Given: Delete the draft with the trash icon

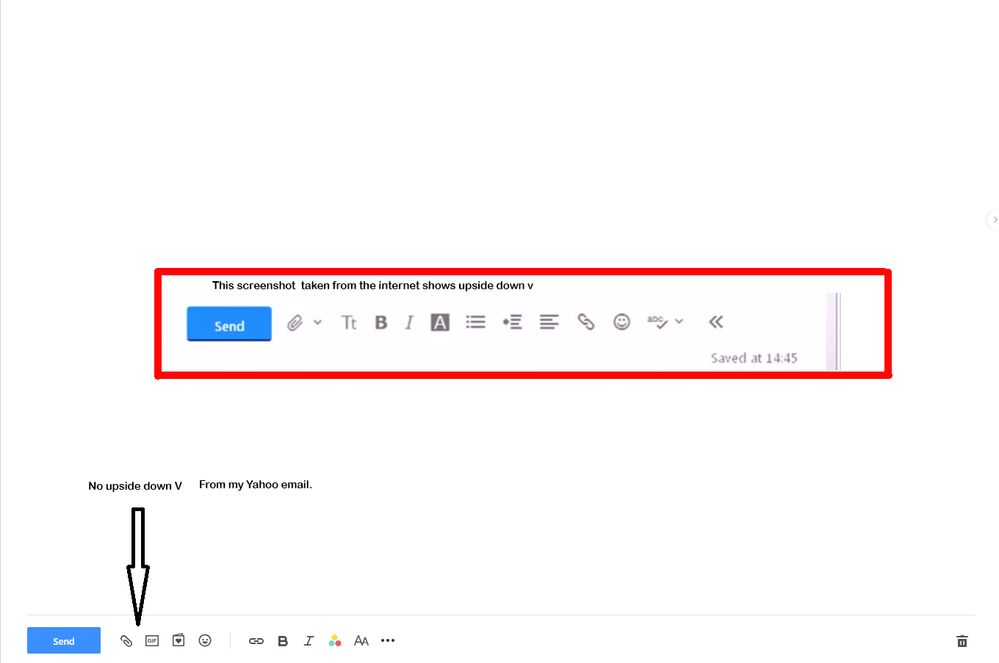Looking at the screenshot, I should 962,641.
